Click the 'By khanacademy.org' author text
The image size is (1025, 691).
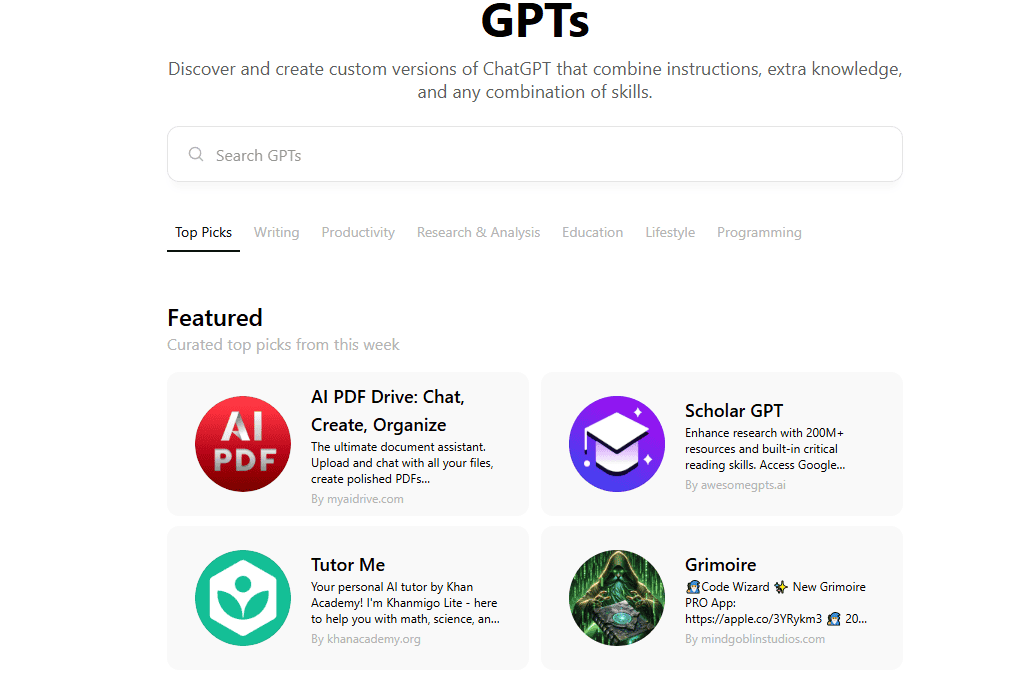coord(365,639)
